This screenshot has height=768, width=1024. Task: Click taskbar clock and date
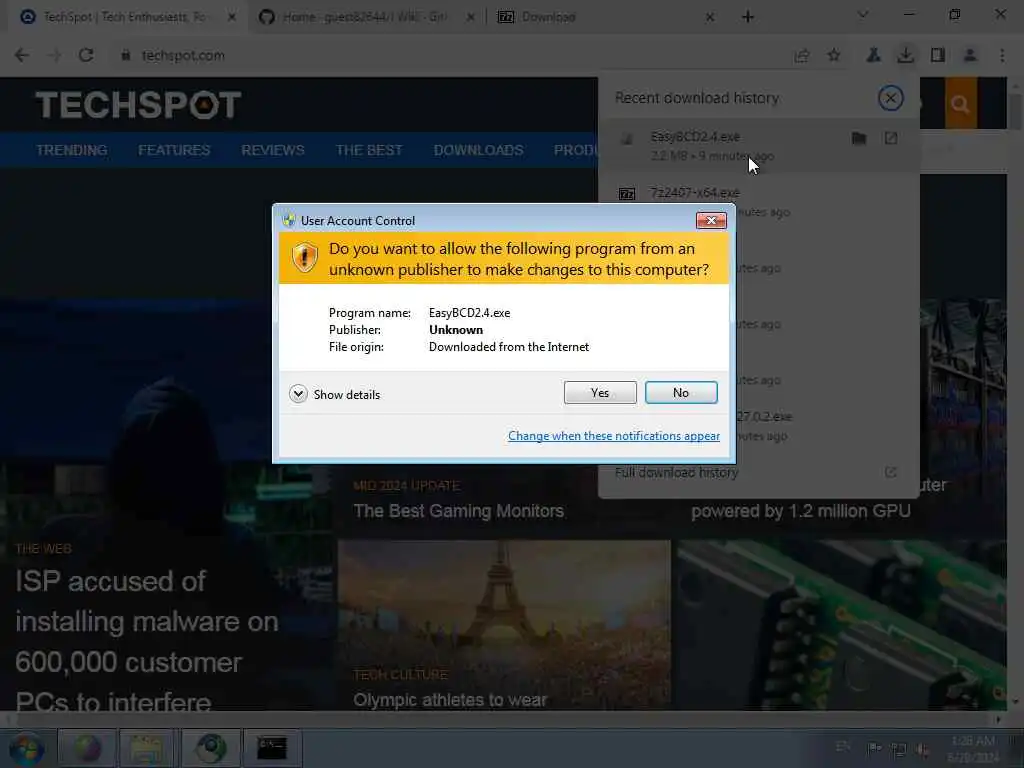972,748
